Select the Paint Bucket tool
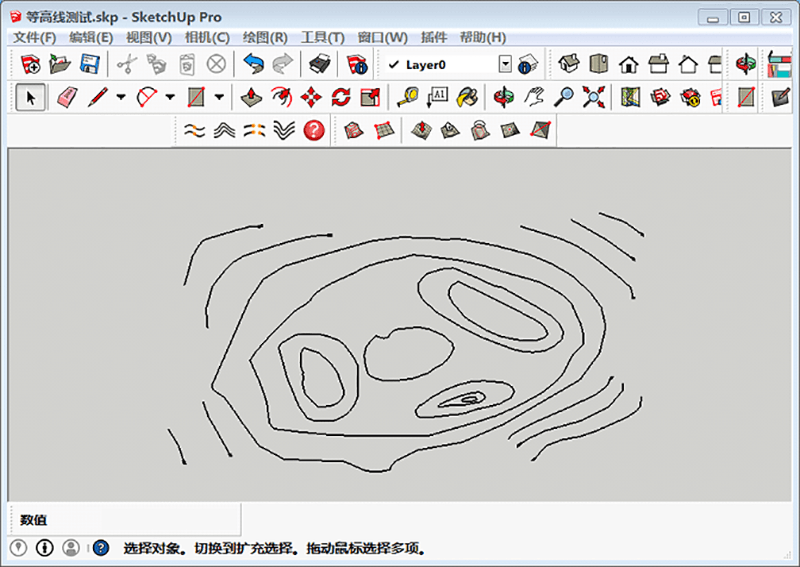This screenshot has height=567, width=800. (x=467, y=97)
